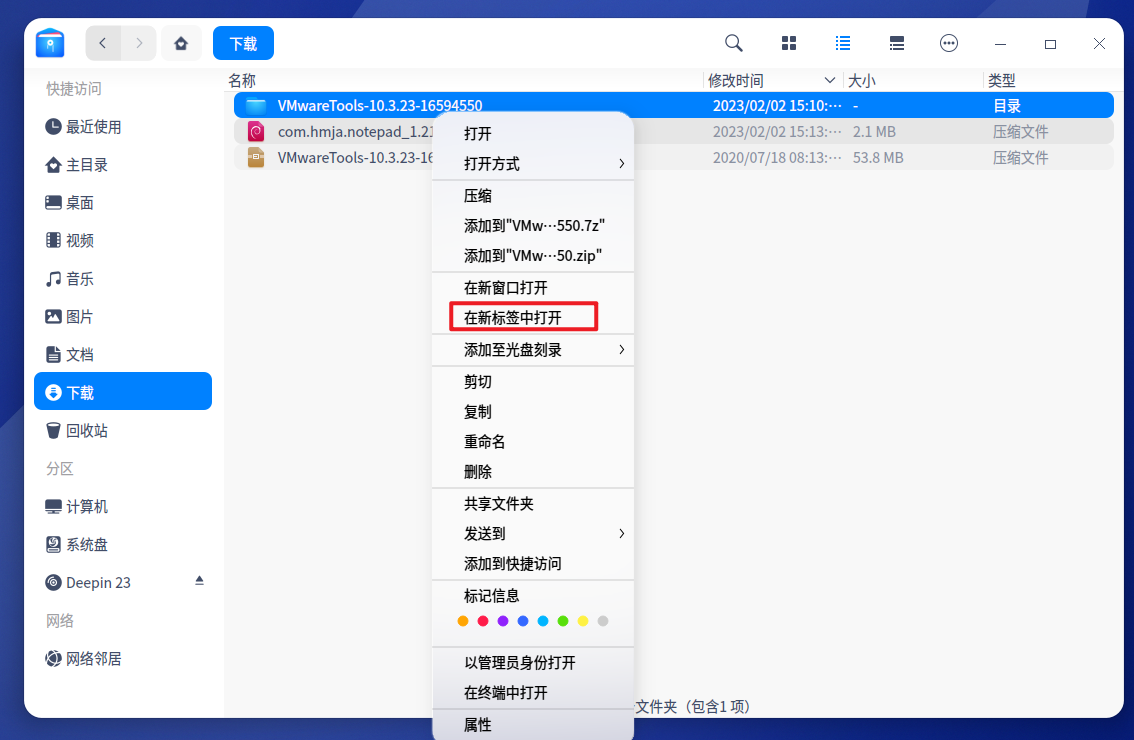
Task: Add to VMw···550.7z archive
Action: coord(533,226)
